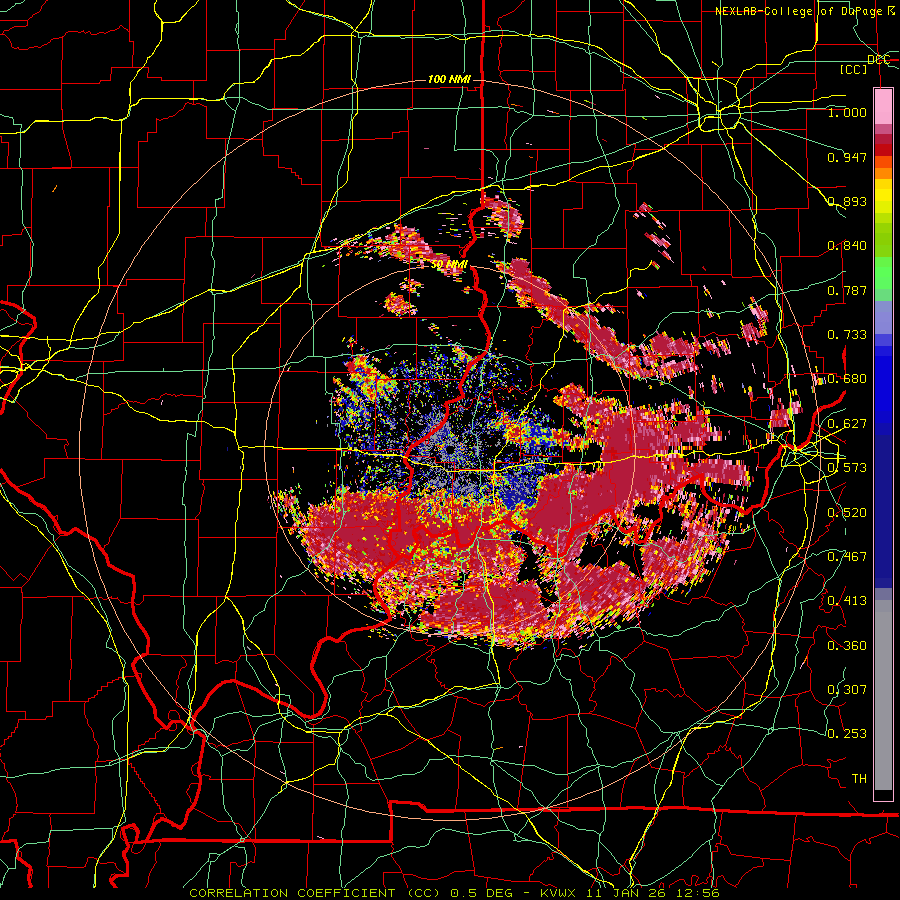This screenshot has height=900, width=900.
Task: Select the '0.413' scale value
Action: [x=847, y=601]
